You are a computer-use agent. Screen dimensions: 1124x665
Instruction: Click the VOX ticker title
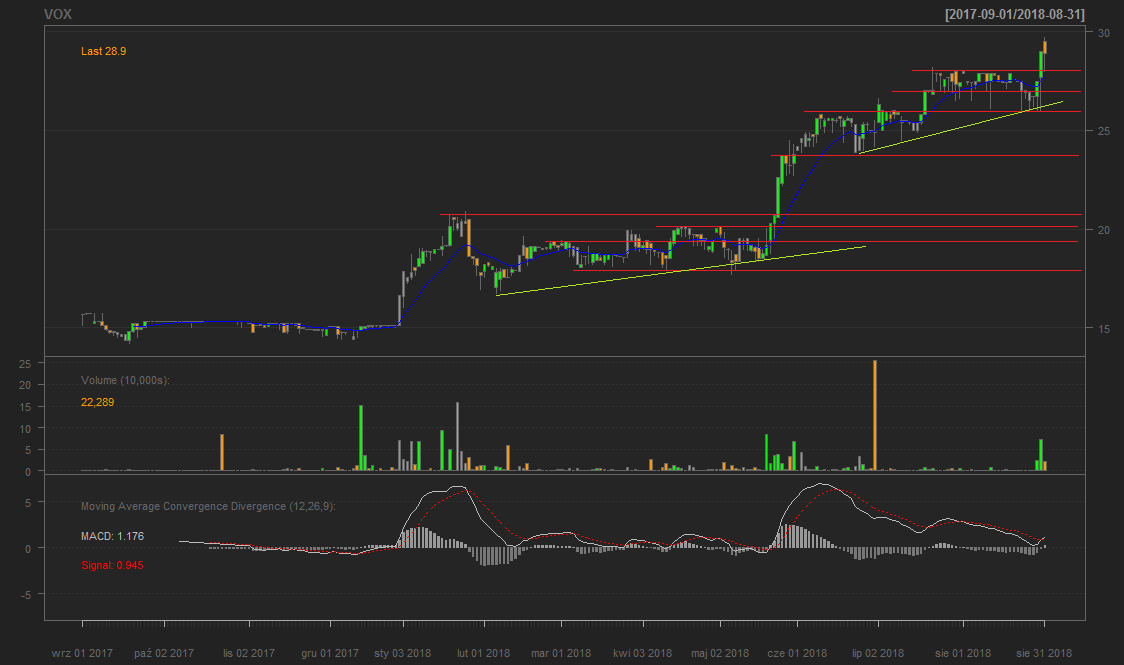tap(57, 14)
